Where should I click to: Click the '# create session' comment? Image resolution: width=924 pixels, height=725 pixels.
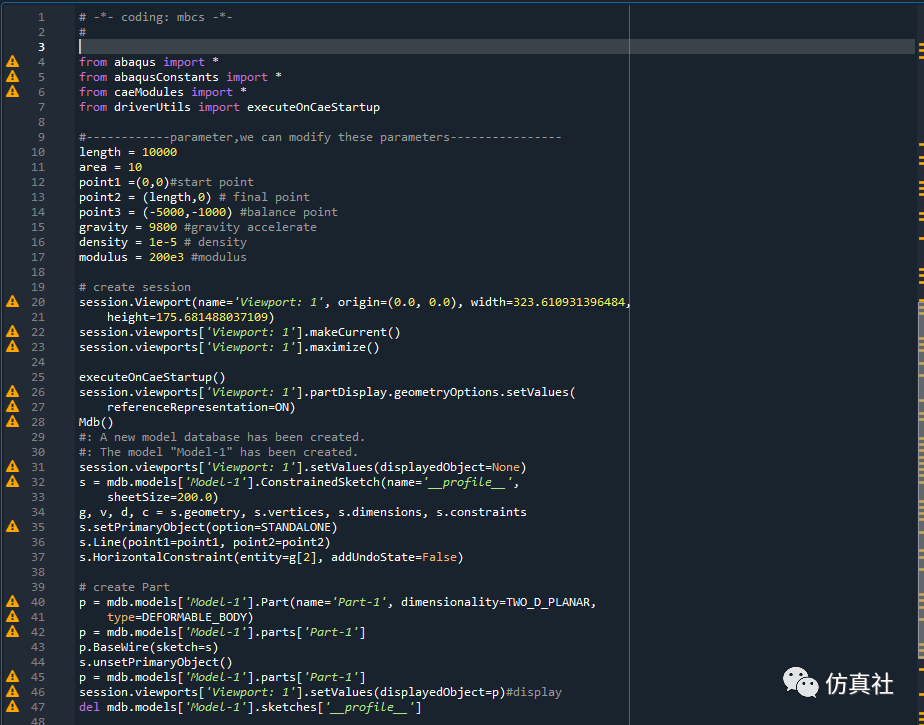point(135,287)
